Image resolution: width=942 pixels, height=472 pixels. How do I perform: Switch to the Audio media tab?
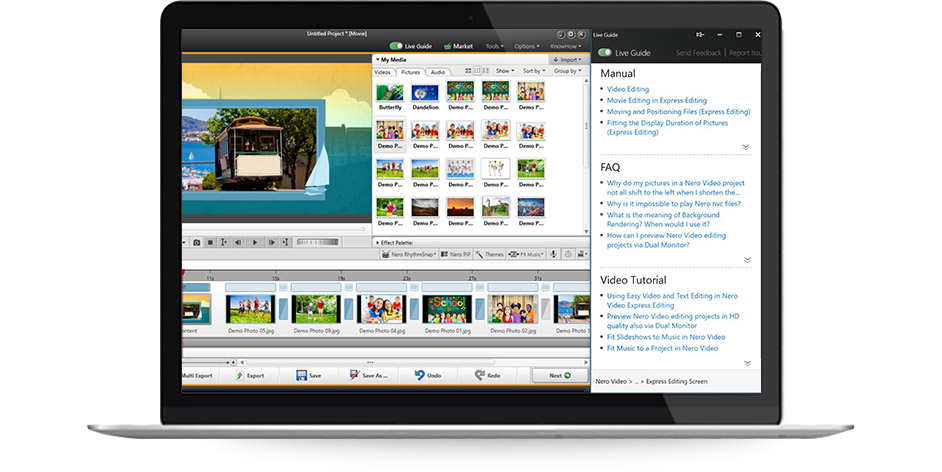[438, 72]
